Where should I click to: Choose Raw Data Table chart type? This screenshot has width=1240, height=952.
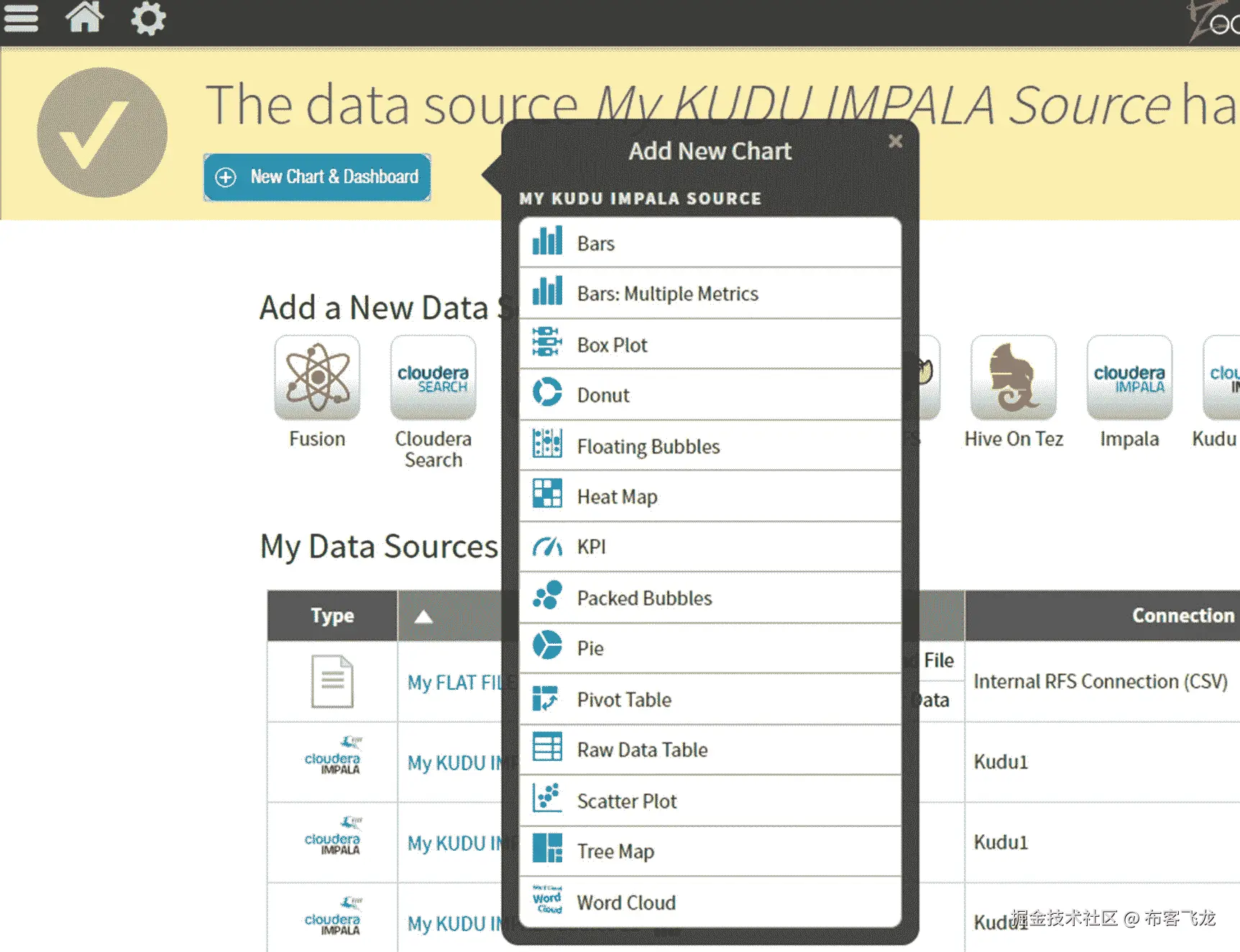pos(710,749)
